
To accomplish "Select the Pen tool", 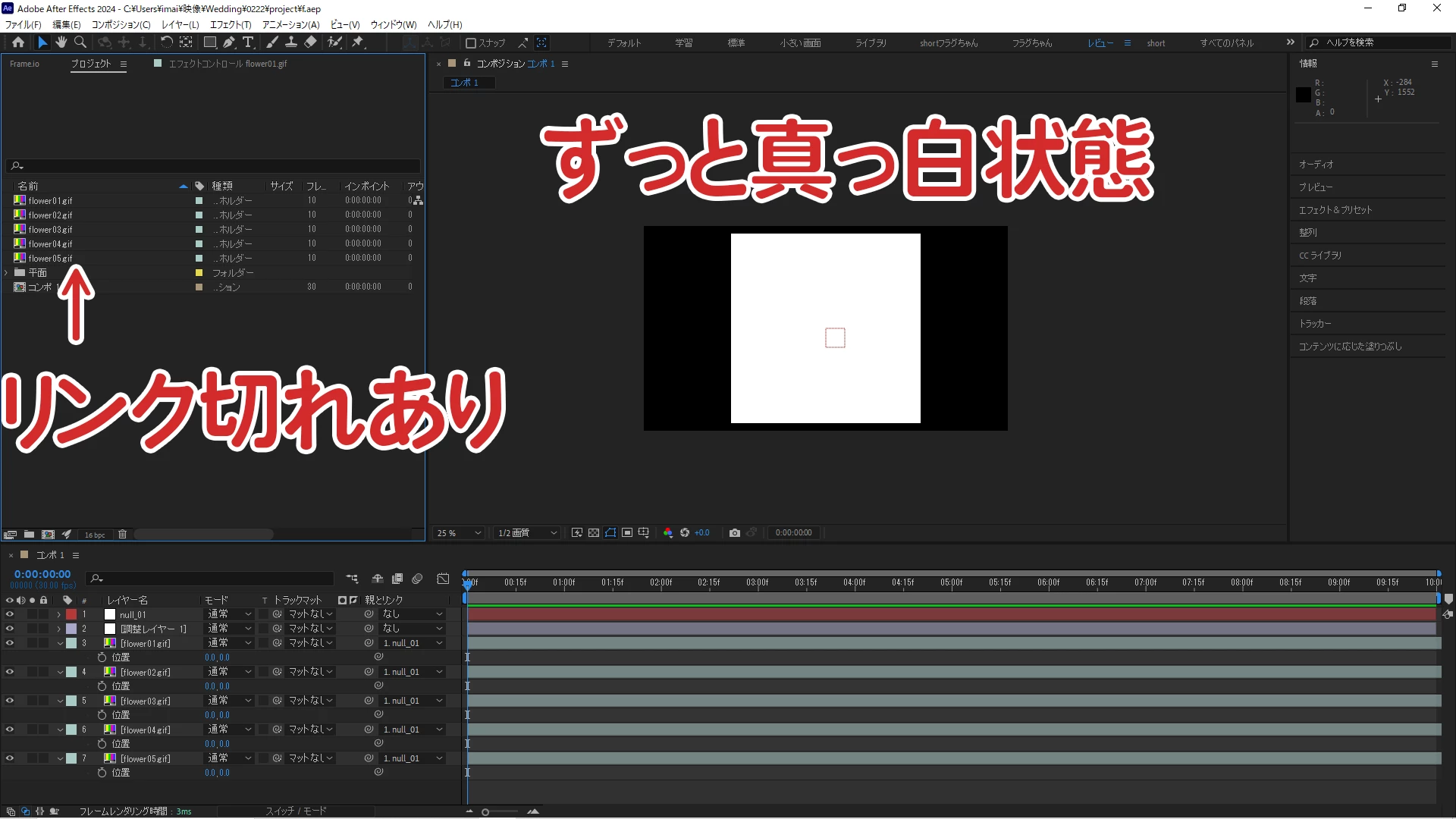I will [229, 42].
